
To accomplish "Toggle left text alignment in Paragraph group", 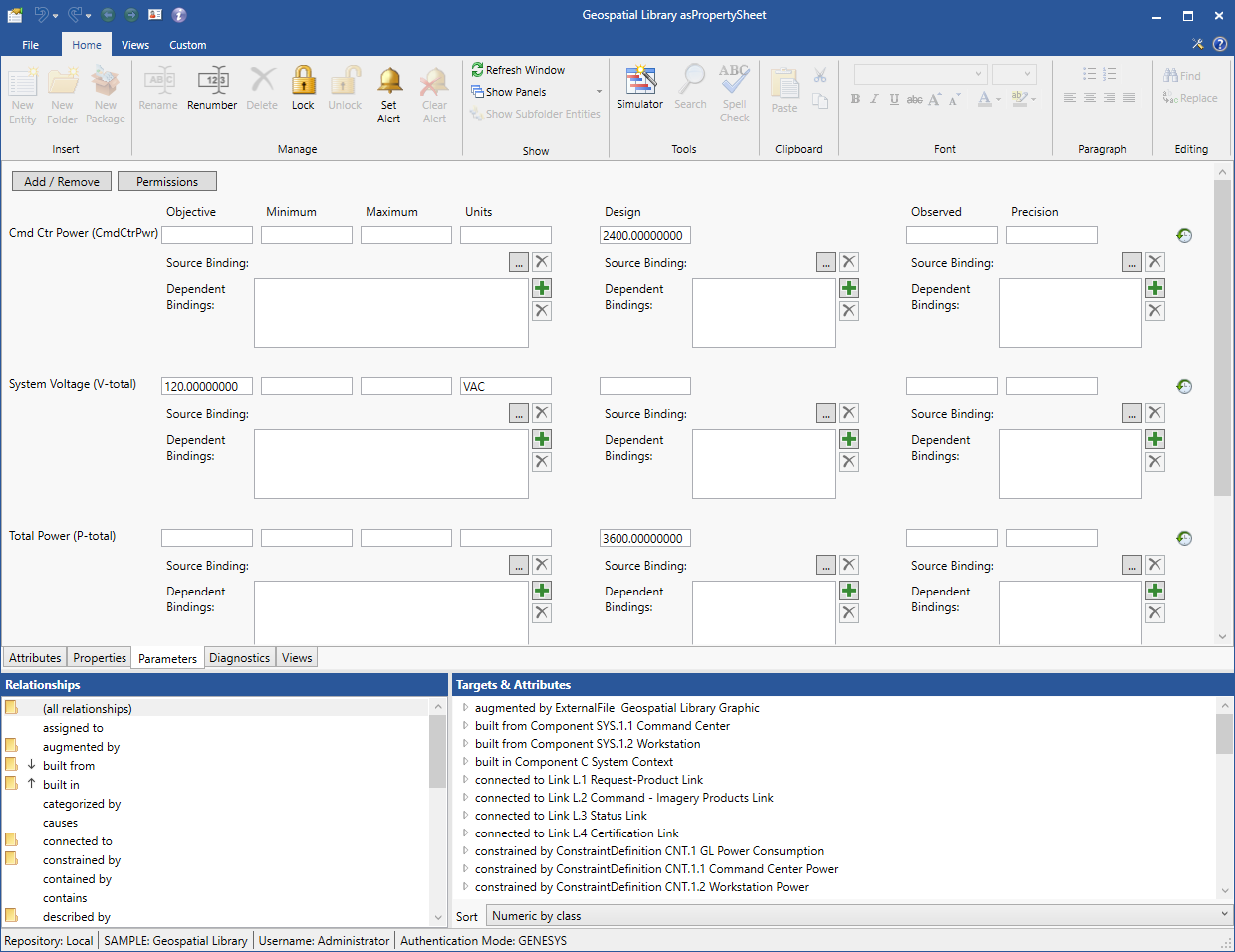I will pos(1070,98).
